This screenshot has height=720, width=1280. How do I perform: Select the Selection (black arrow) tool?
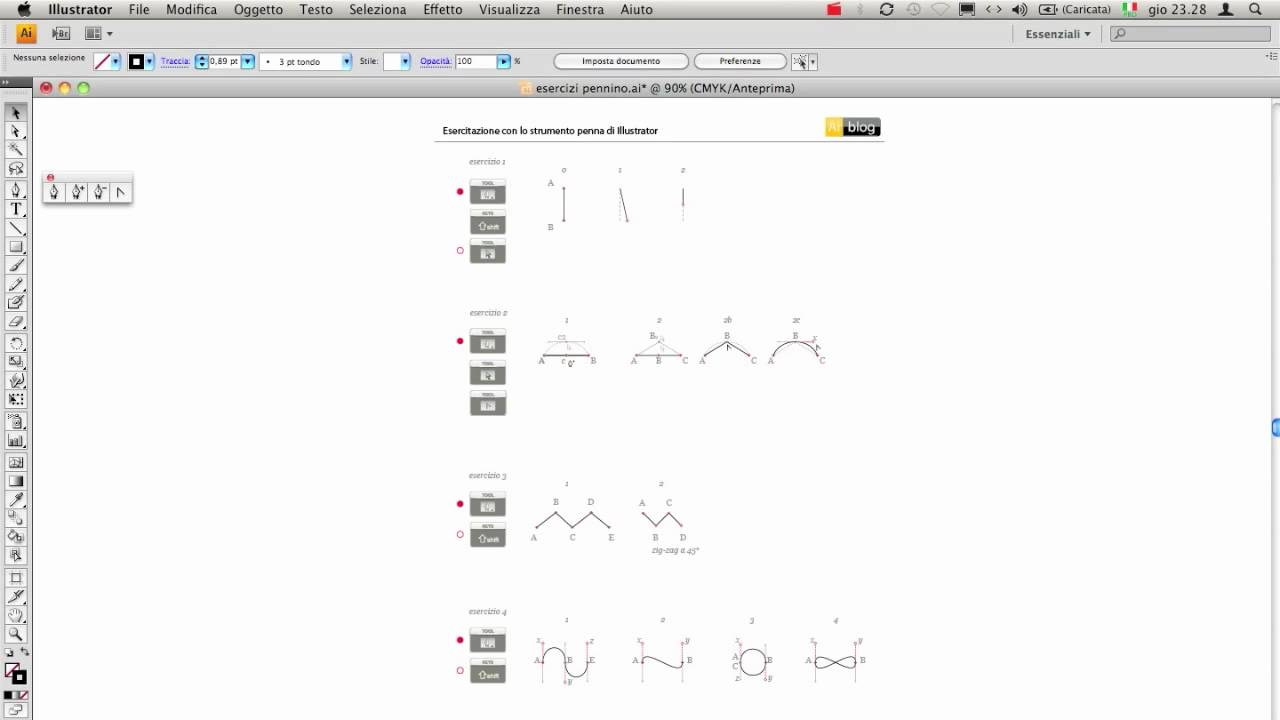pos(16,113)
